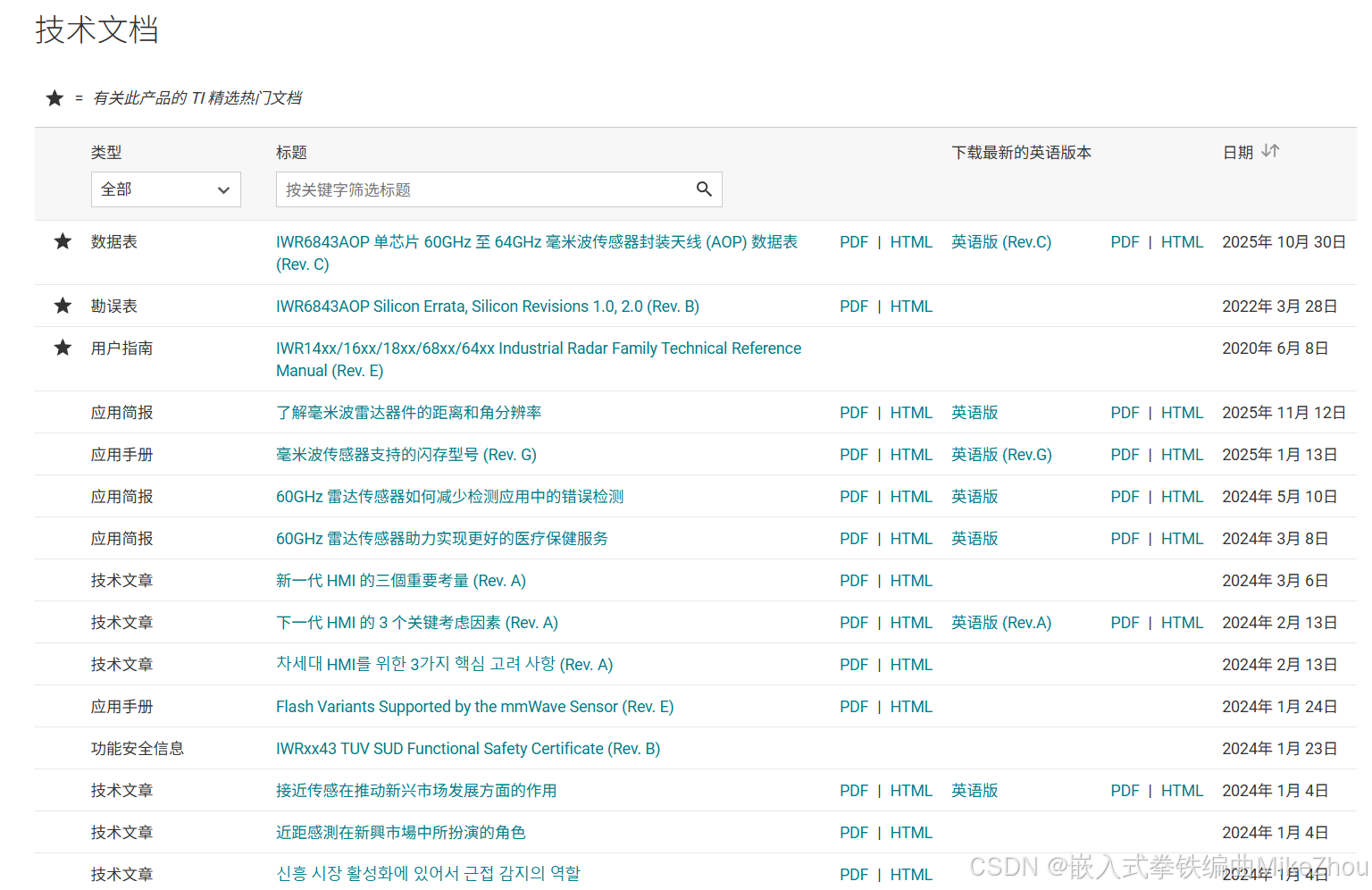The width and height of the screenshot is (1372, 890).
Task: Open 毫米波传感器支持的闪存型号 (Rev. G) link
Action: (406, 455)
